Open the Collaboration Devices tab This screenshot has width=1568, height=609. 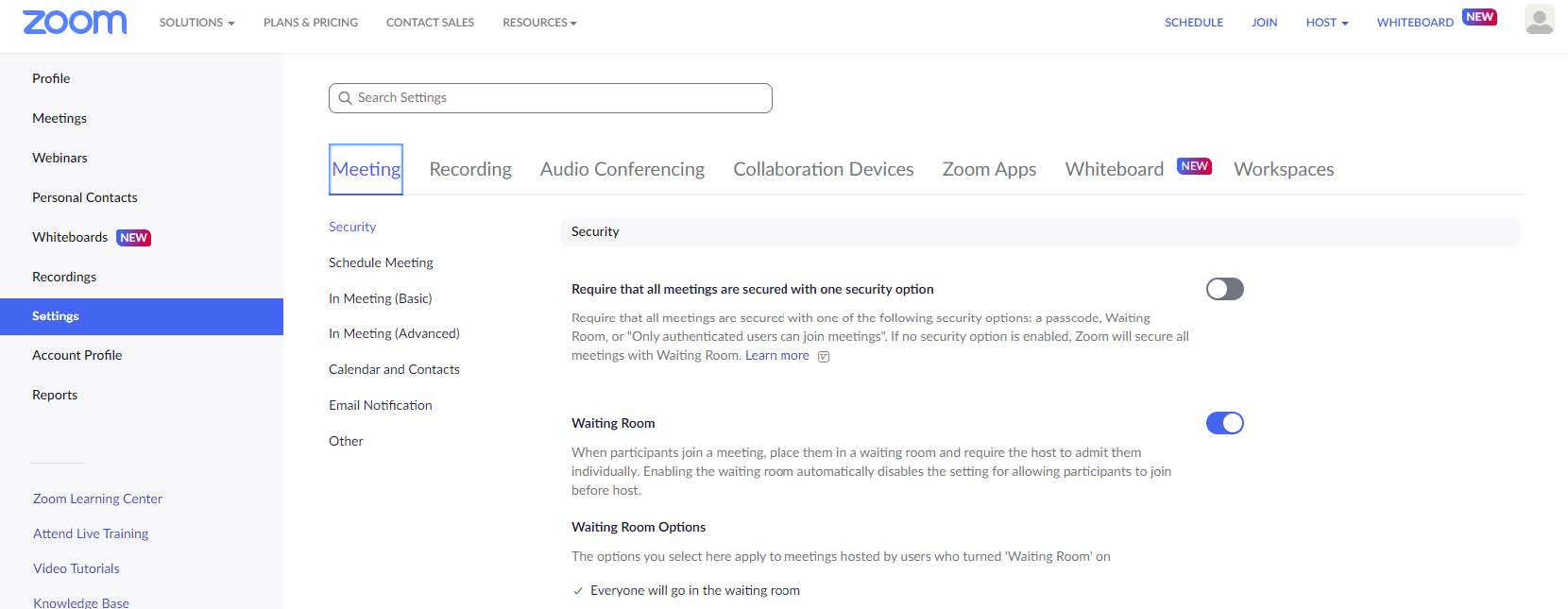coord(824,170)
